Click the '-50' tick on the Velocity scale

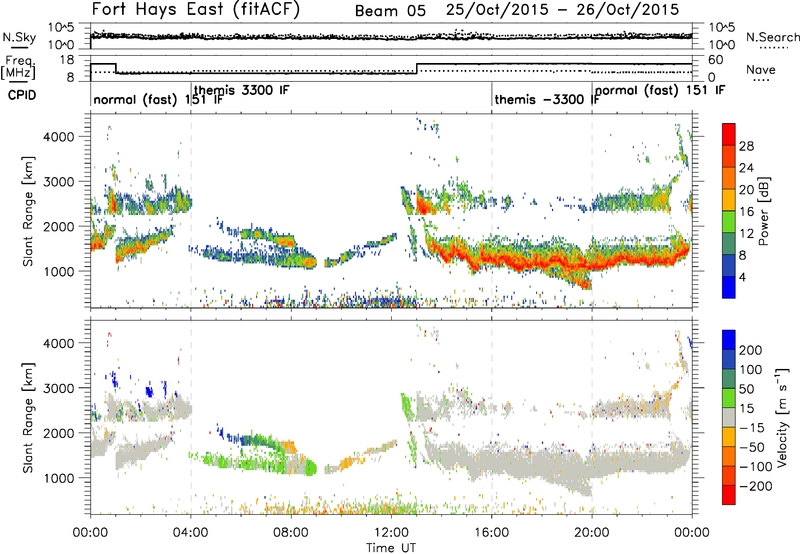pos(752,447)
